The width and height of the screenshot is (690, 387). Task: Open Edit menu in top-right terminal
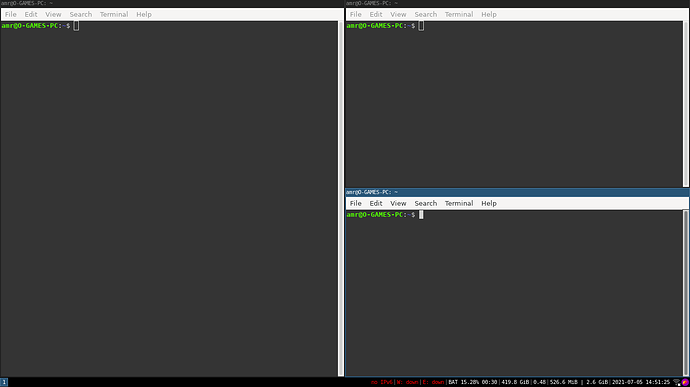coord(375,15)
